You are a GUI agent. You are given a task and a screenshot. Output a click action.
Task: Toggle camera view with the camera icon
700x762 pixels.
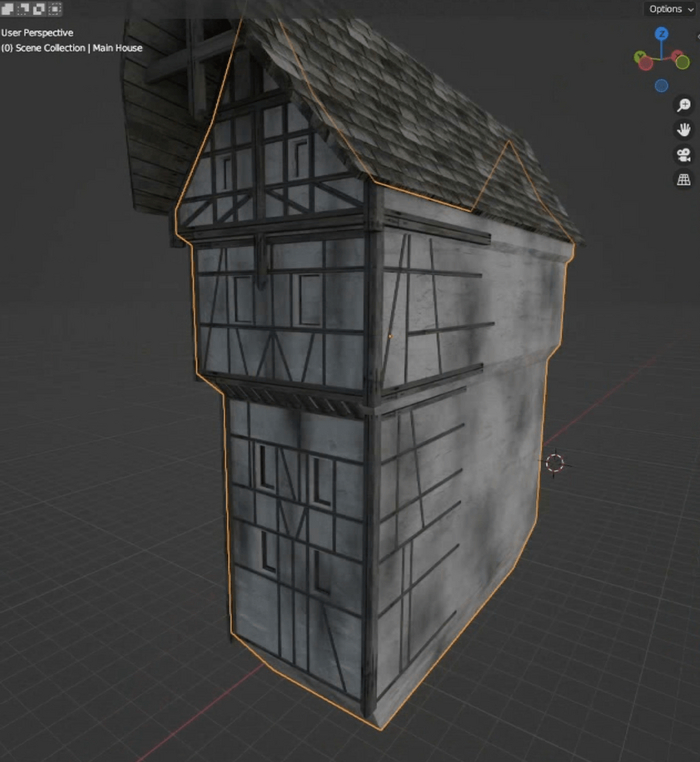tap(684, 155)
